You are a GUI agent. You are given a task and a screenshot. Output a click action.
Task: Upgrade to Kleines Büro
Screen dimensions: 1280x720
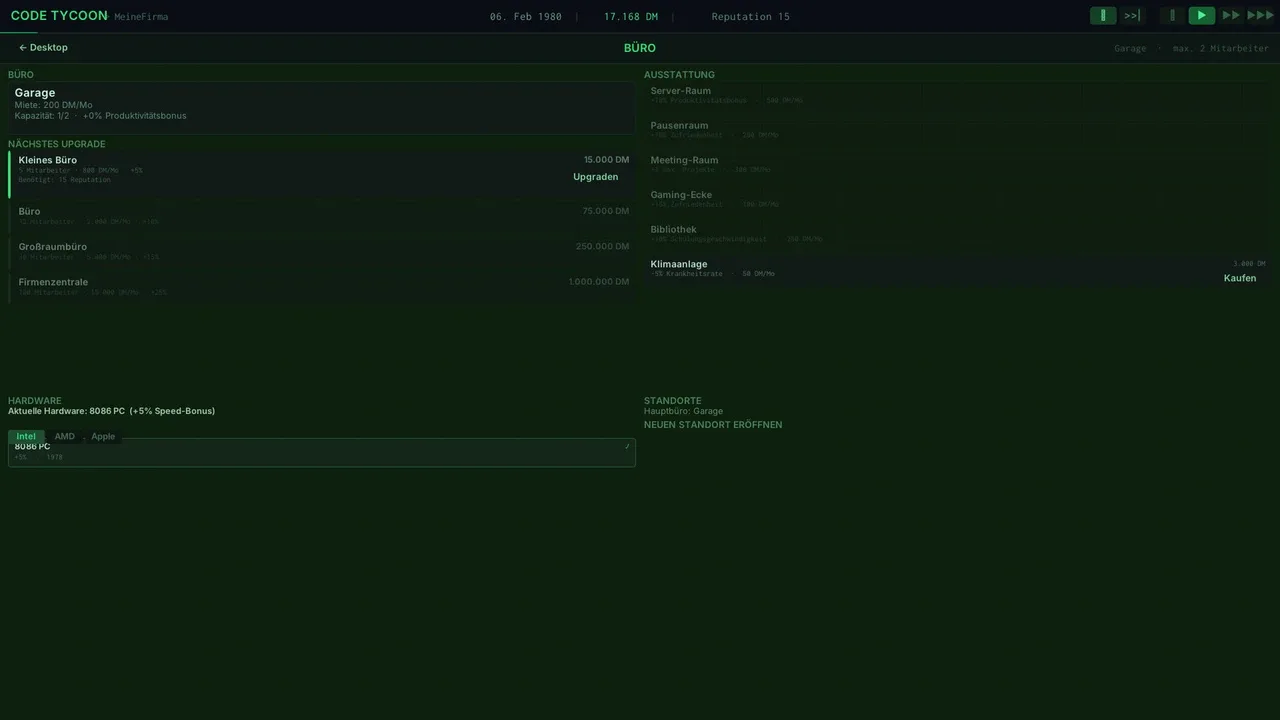tap(595, 177)
